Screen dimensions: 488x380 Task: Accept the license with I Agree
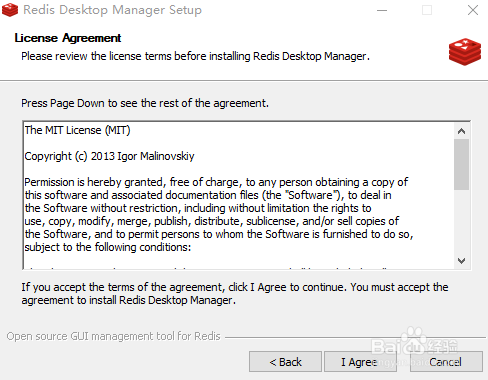point(359,362)
